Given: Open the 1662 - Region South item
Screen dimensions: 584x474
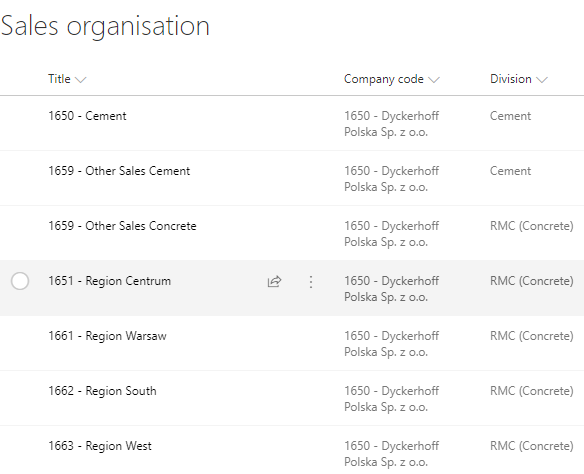Looking at the screenshot, I should [102, 391].
